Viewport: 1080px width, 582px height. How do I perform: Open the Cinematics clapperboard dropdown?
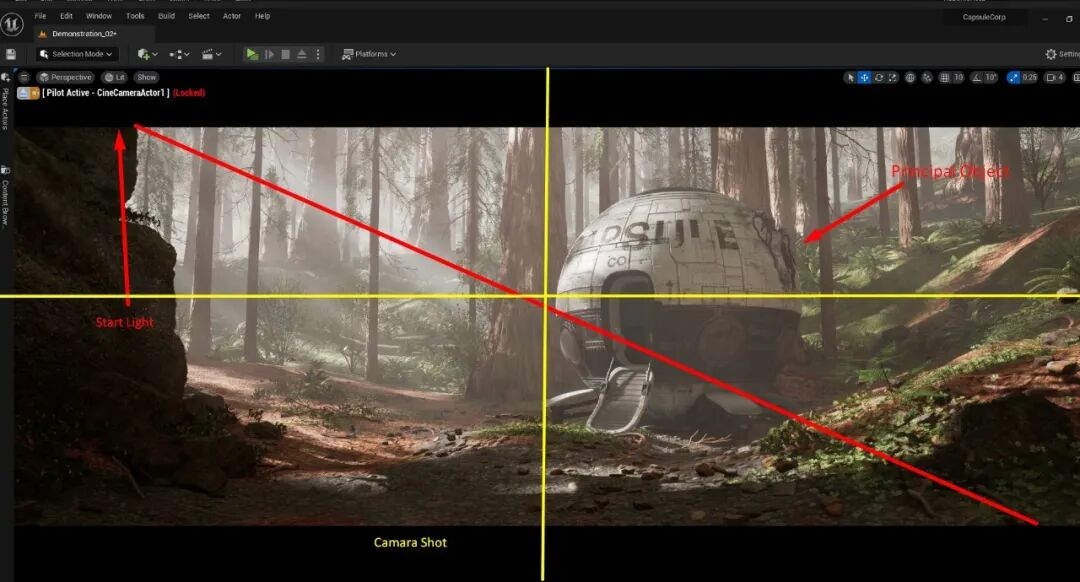[211, 54]
